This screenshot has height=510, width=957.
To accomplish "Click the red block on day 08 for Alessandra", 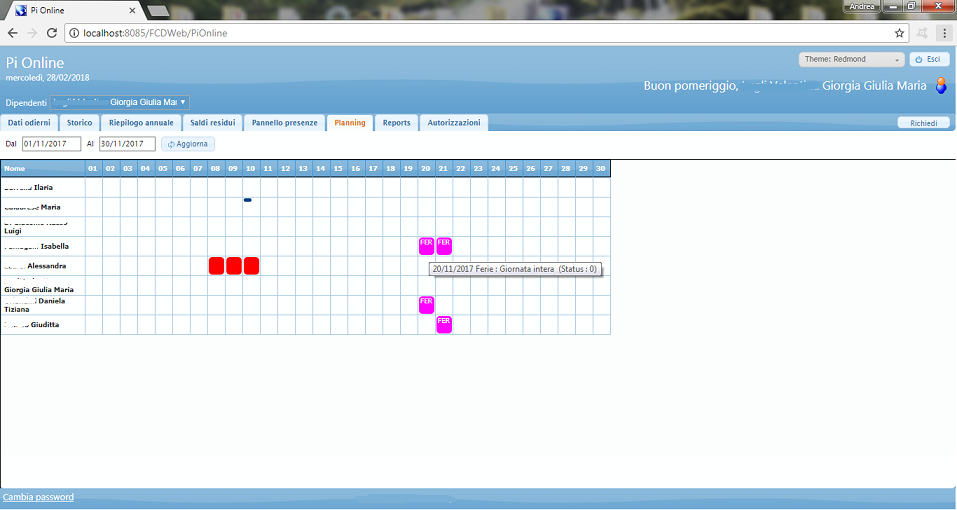I will [216, 266].
